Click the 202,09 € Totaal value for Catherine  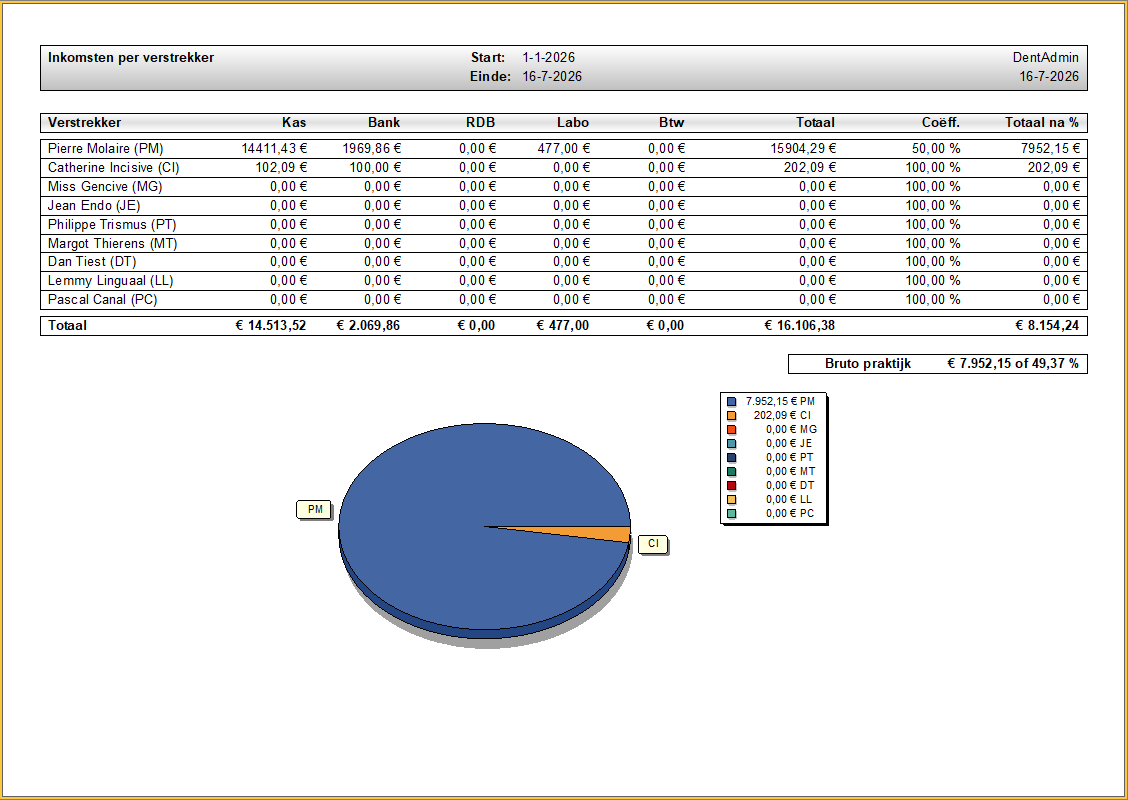tap(809, 168)
